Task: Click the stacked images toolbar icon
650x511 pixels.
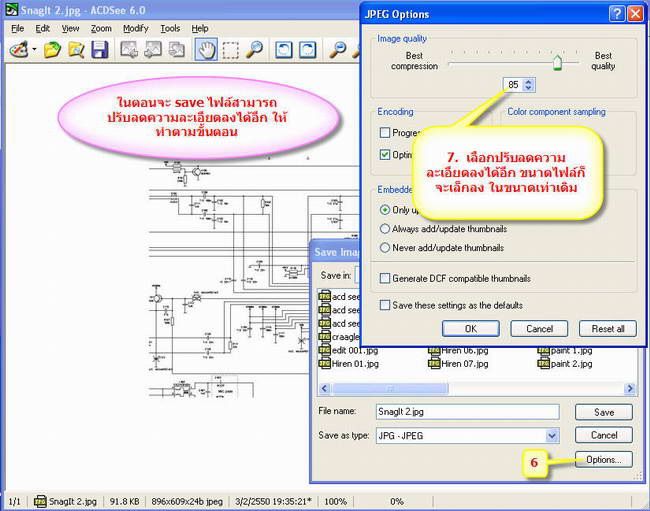Action: click(x=177, y=49)
